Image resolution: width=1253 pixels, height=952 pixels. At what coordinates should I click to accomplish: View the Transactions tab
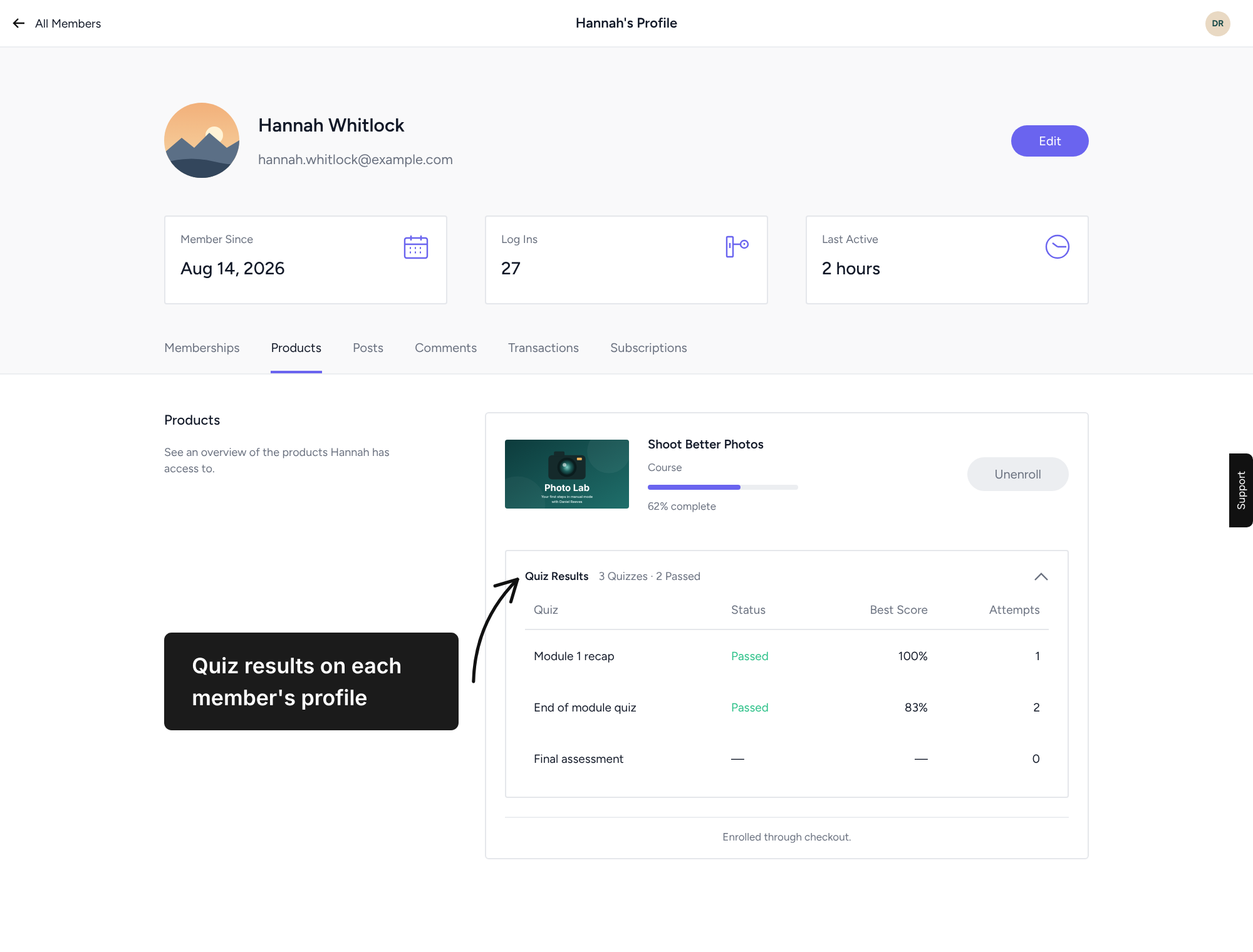(543, 348)
